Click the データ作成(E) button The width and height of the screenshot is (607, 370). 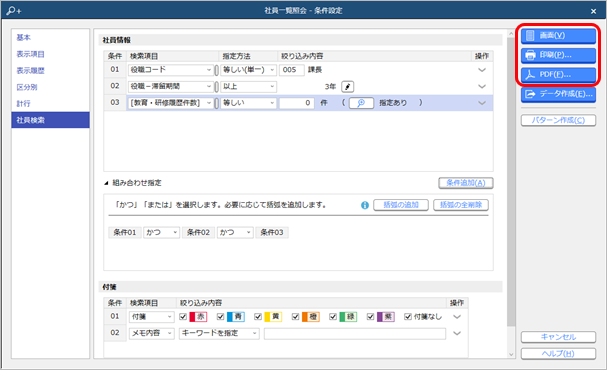click(558, 94)
